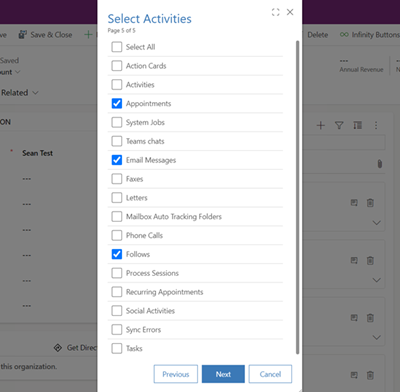Screen dimensions: 400x392
Task: Click the Recurring Appointments label
Action: pos(164,292)
